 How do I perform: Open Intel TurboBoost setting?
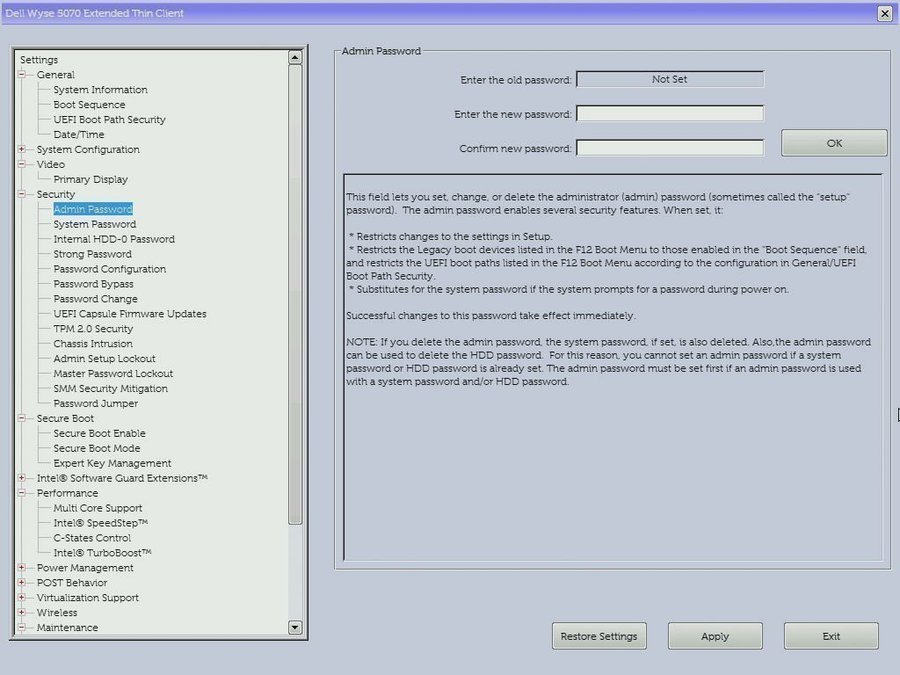pos(102,553)
